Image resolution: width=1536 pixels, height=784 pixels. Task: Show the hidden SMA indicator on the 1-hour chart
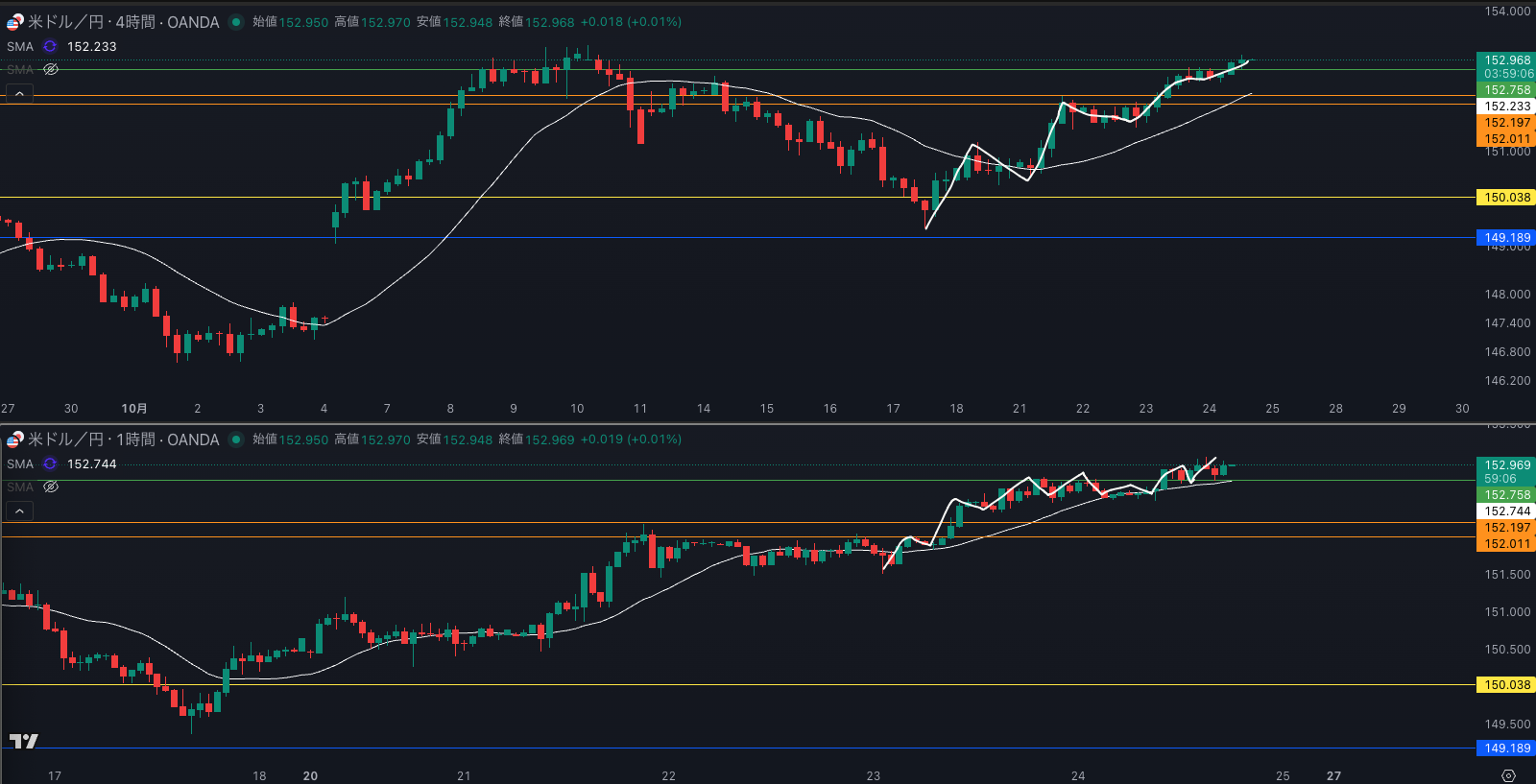[x=51, y=487]
